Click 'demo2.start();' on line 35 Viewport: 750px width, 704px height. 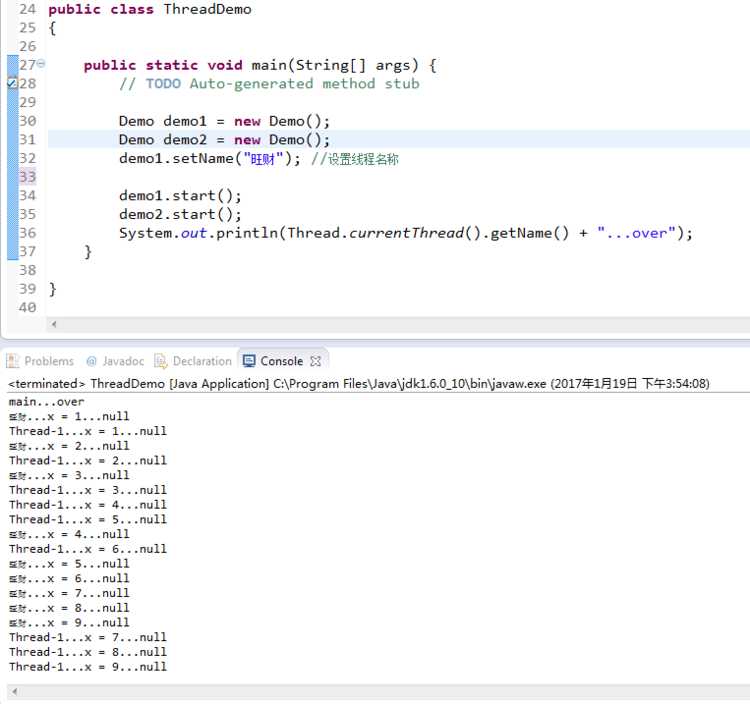[x=180, y=214]
